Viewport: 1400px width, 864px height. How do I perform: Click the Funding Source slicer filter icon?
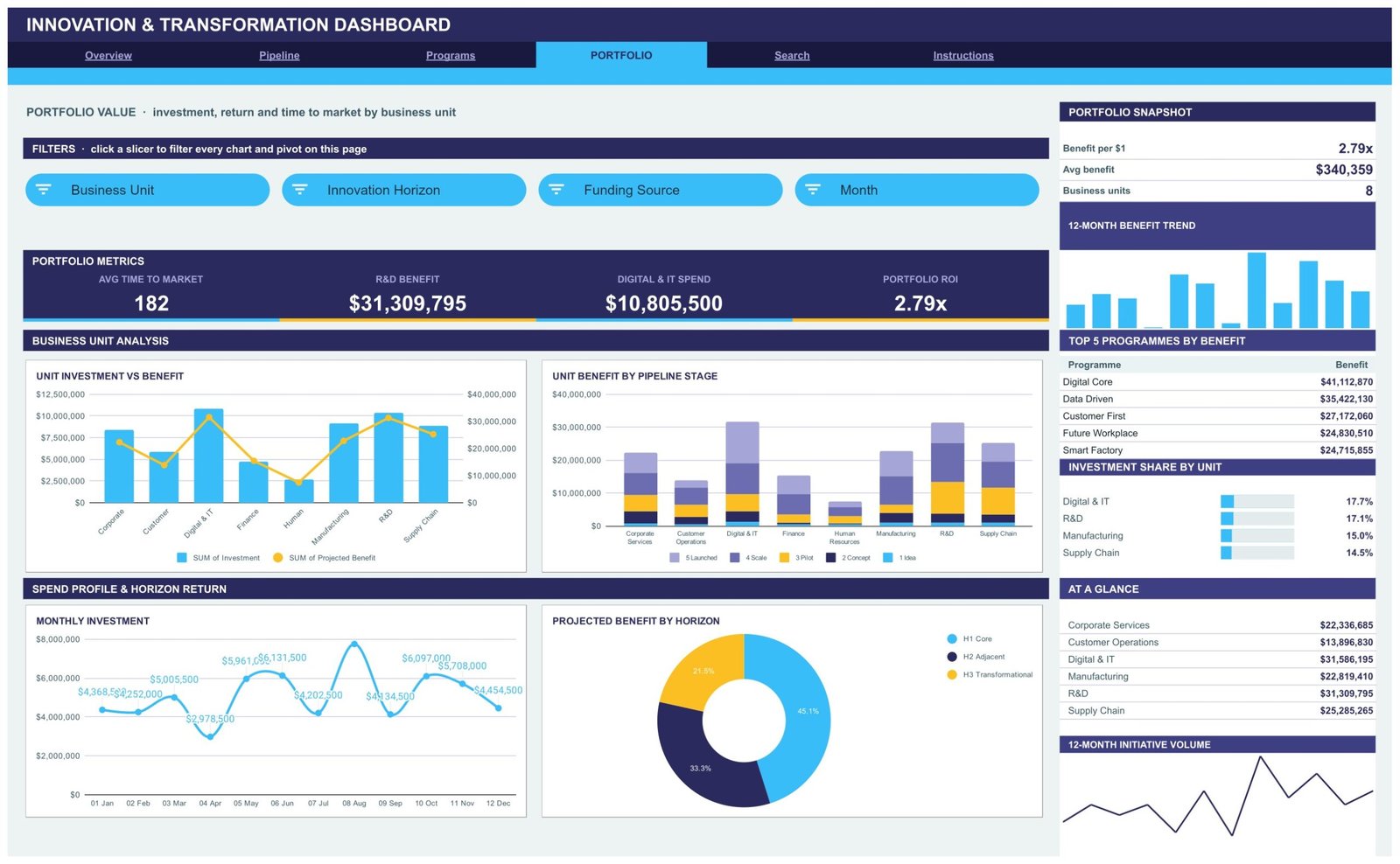tap(556, 190)
